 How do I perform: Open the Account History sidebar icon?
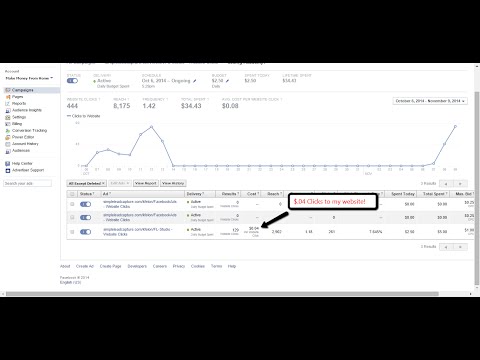coord(8,144)
